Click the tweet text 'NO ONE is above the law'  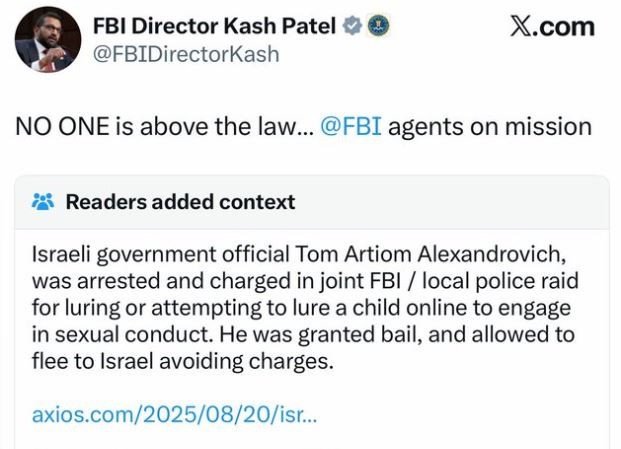point(150,127)
